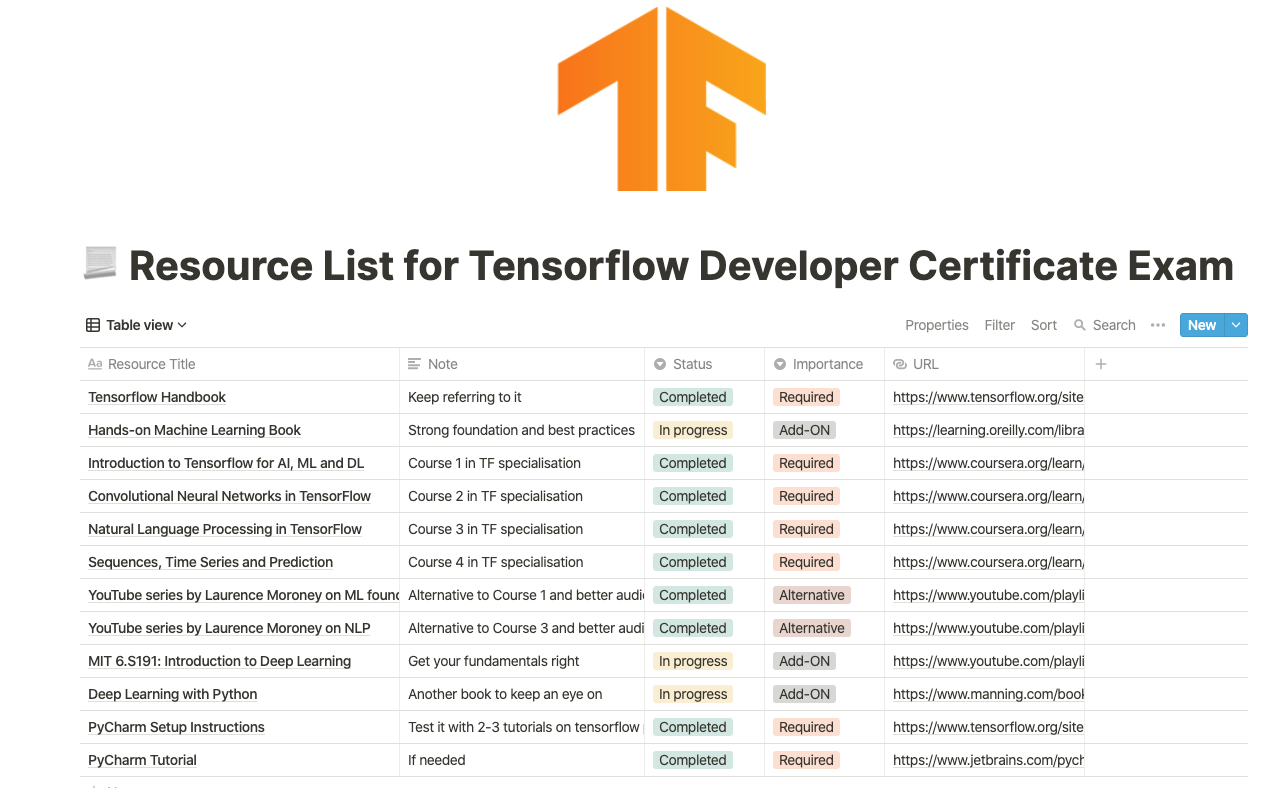Click the blue New button

click(x=1202, y=325)
